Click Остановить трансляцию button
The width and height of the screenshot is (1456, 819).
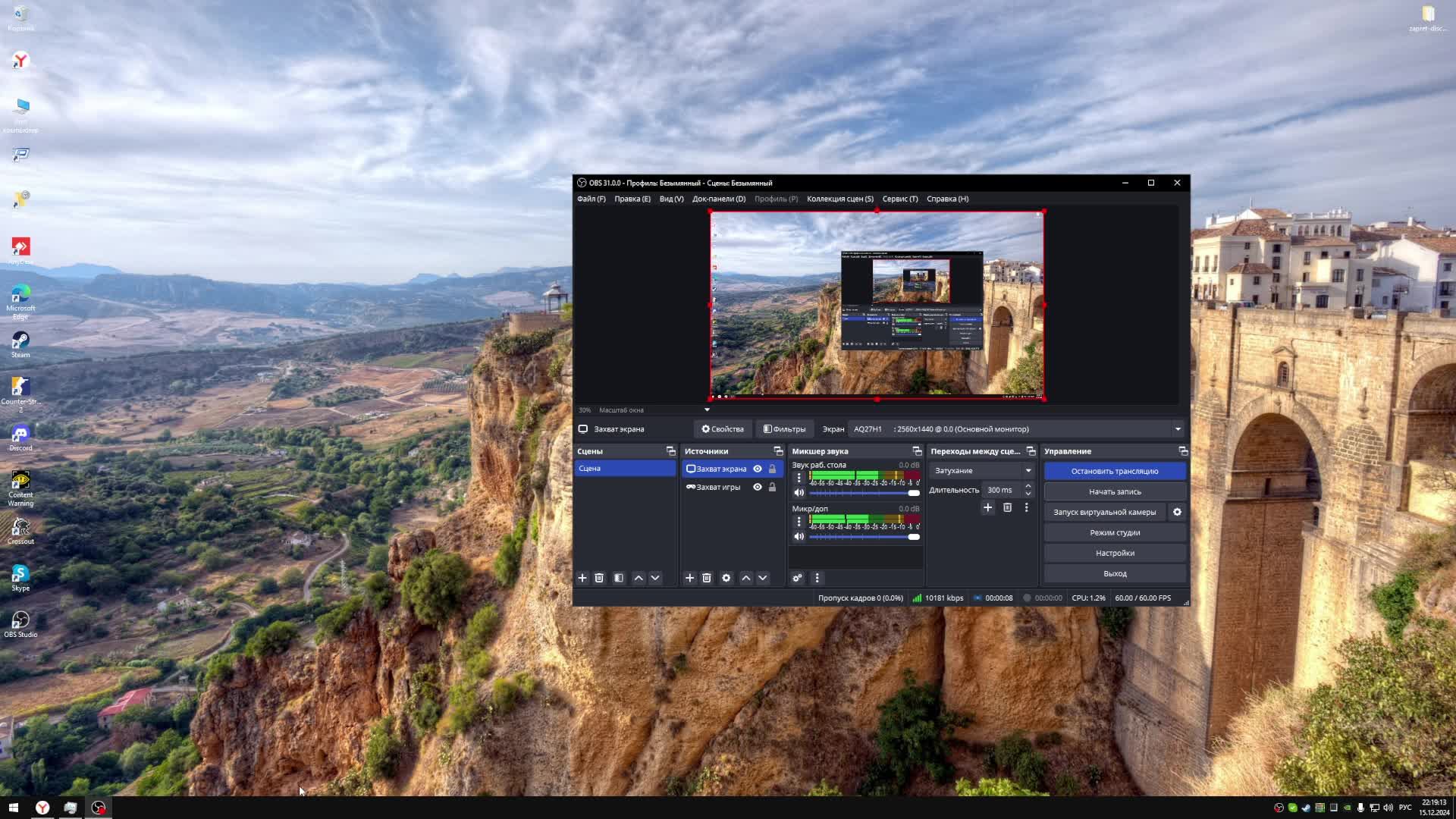[x=1115, y=471]
